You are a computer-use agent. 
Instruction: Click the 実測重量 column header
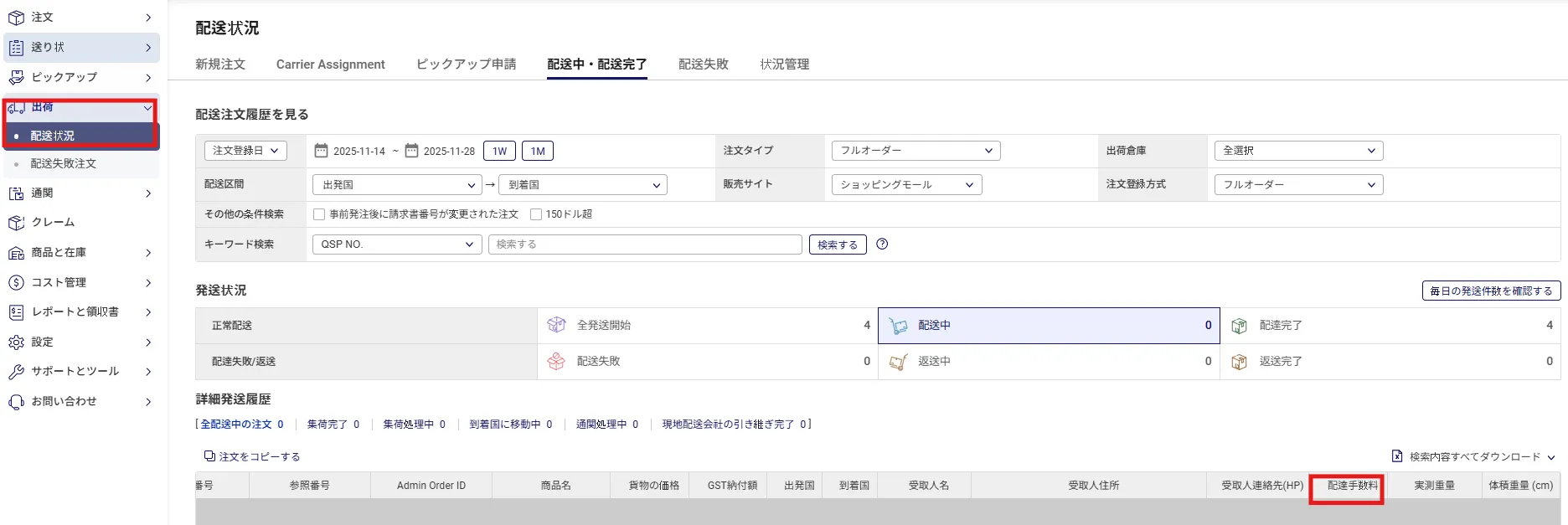point(1434,486)
